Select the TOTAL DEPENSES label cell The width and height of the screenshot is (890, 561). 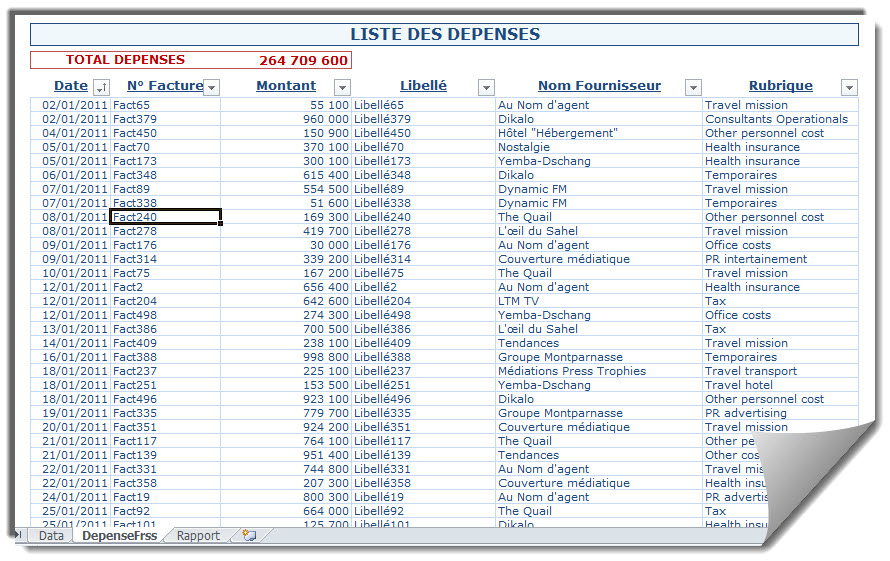point(125,60)
